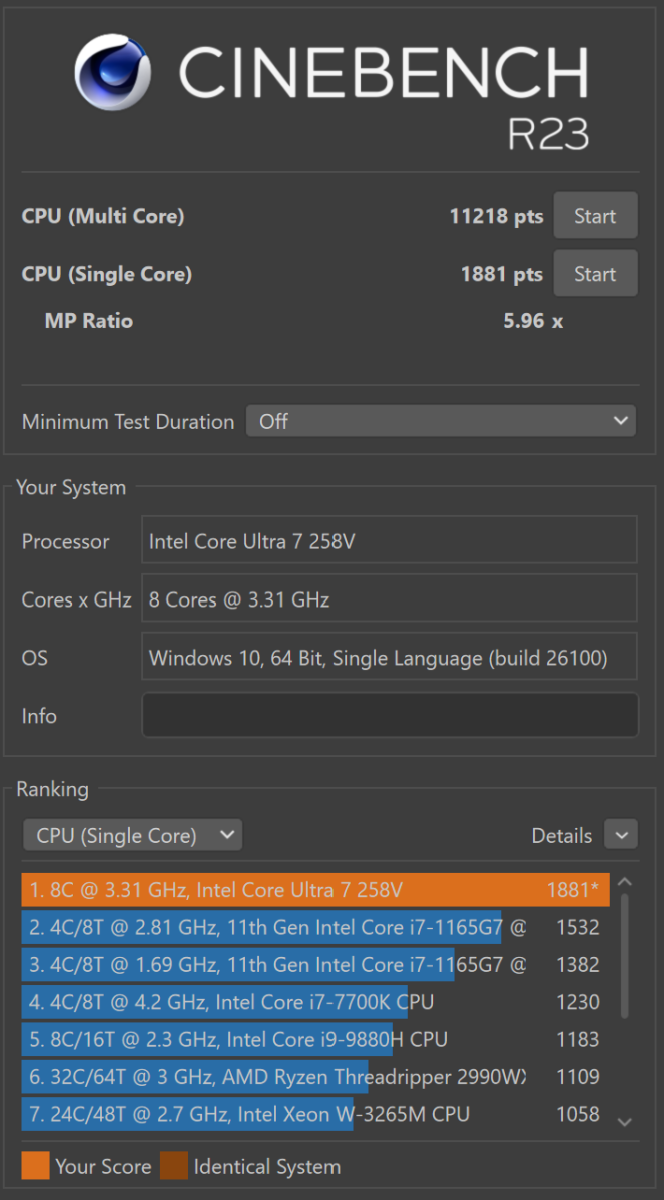Viewport: 664px width, 1200px height.
Task: Click the score 1881* in ranking list
Action: (x=575, y=890)
